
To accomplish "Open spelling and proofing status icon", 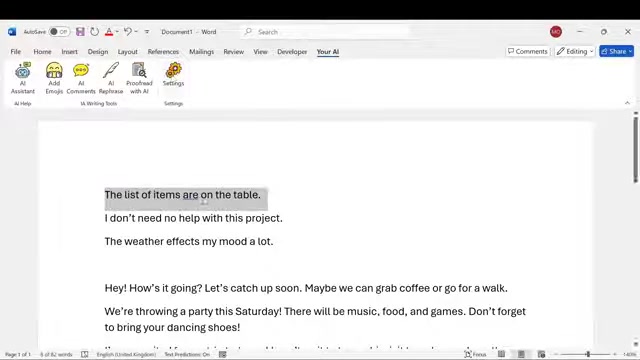I will point(84,354).
